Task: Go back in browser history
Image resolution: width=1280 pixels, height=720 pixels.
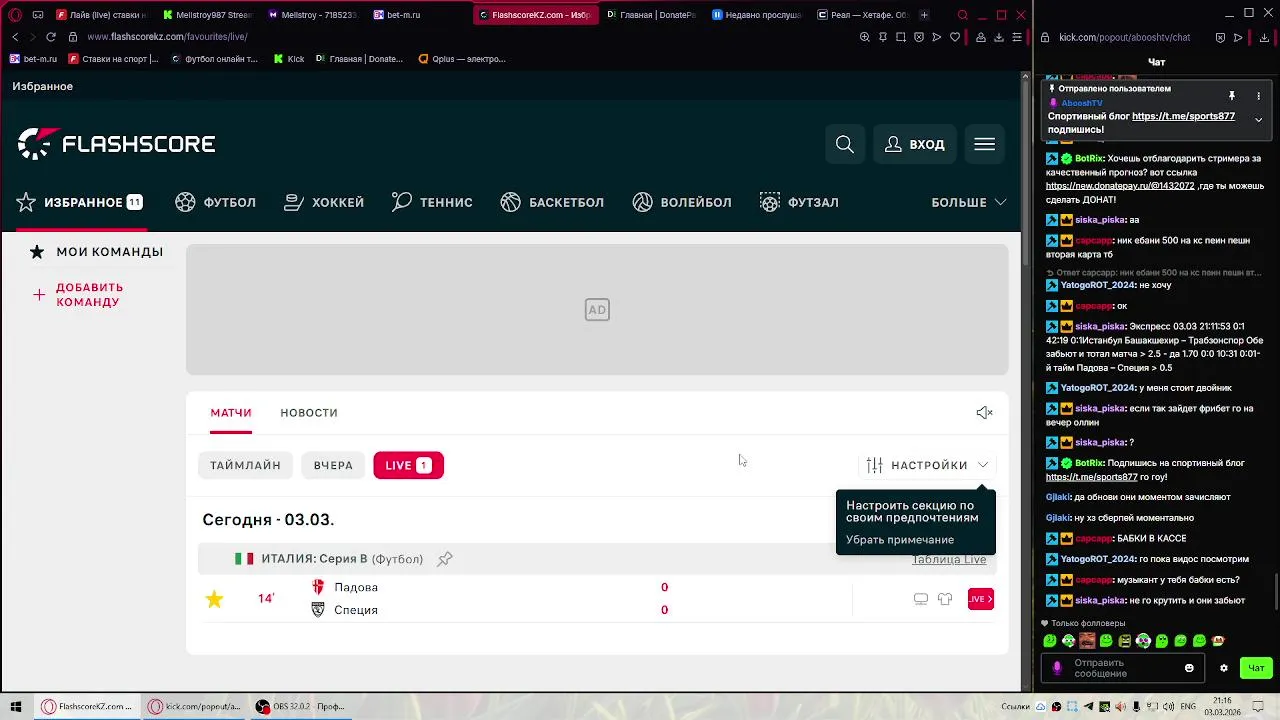Action: click(x=15, y=37)
